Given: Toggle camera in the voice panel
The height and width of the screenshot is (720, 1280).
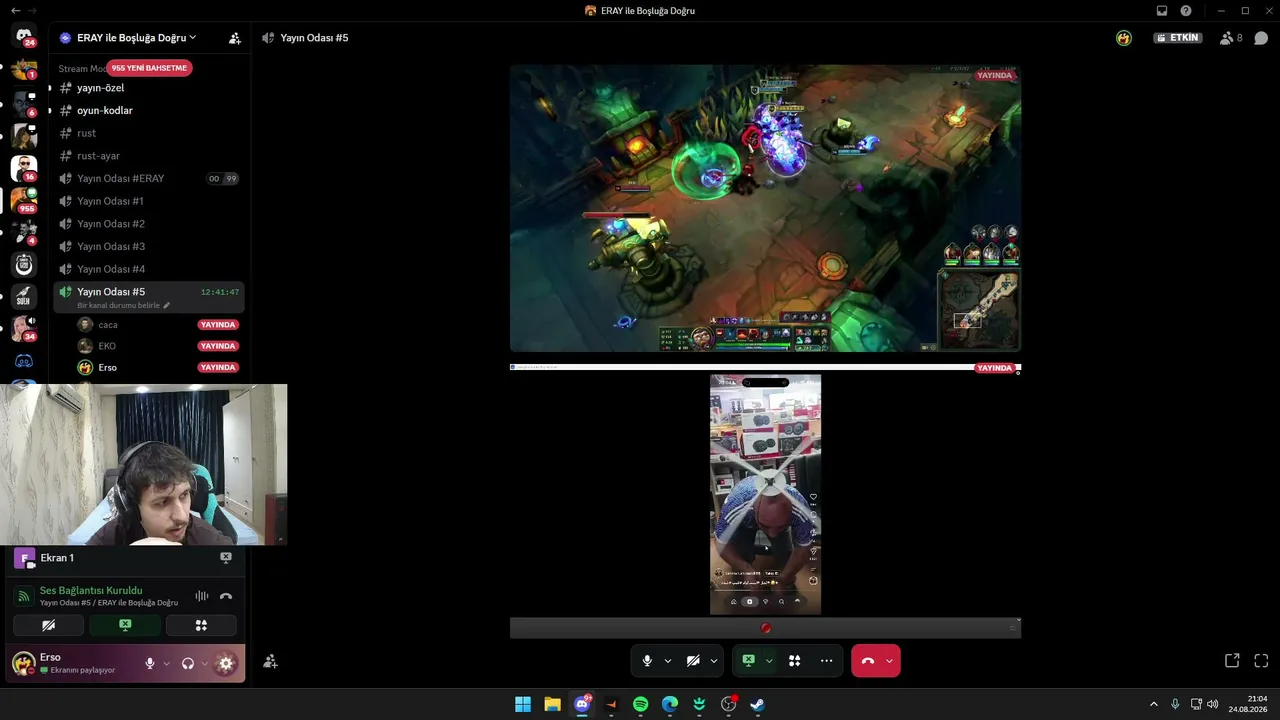Looking at the screenshot, I should [48, 625].
